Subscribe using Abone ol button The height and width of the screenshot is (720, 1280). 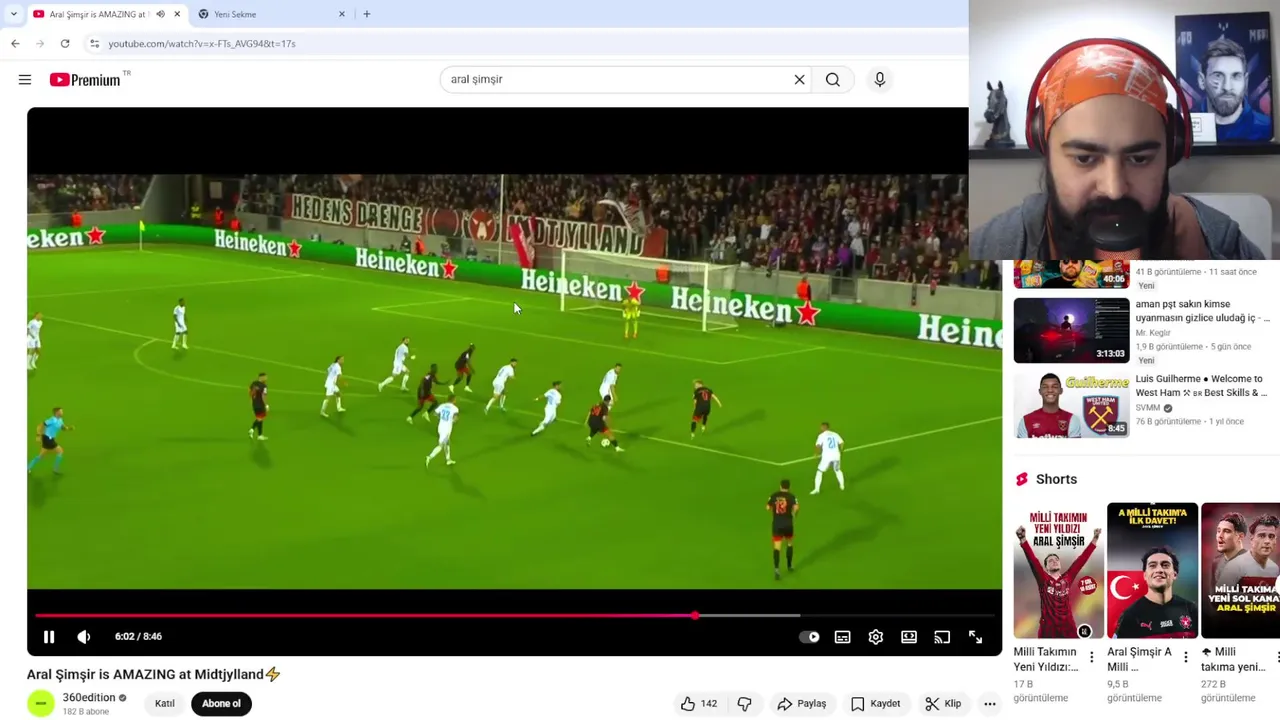tap(221, 704)
